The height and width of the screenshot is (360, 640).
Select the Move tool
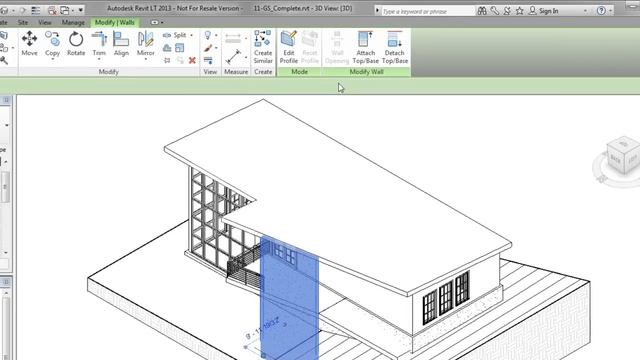[29, 44]
